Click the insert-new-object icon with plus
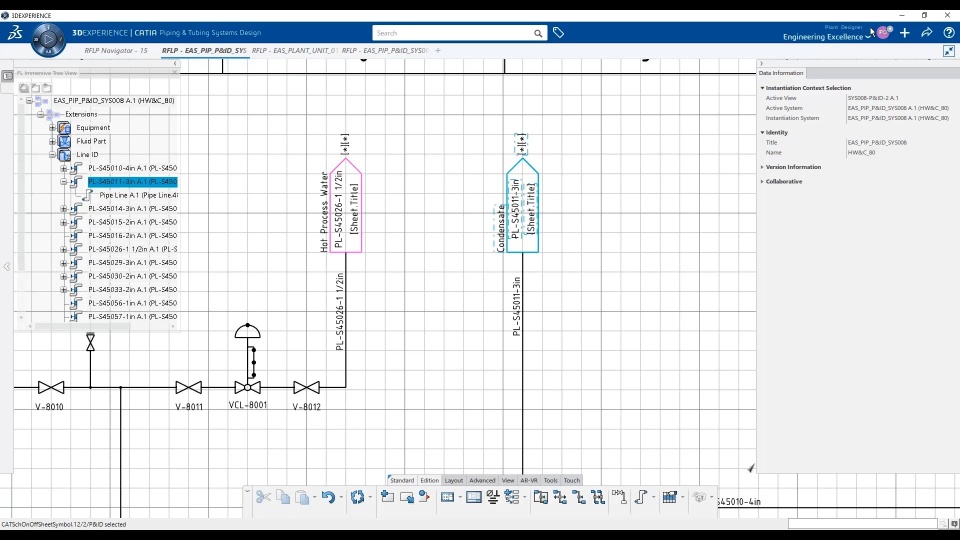Image resolution: width=960 pixels, height=540 pixels. tap(387, 497)
